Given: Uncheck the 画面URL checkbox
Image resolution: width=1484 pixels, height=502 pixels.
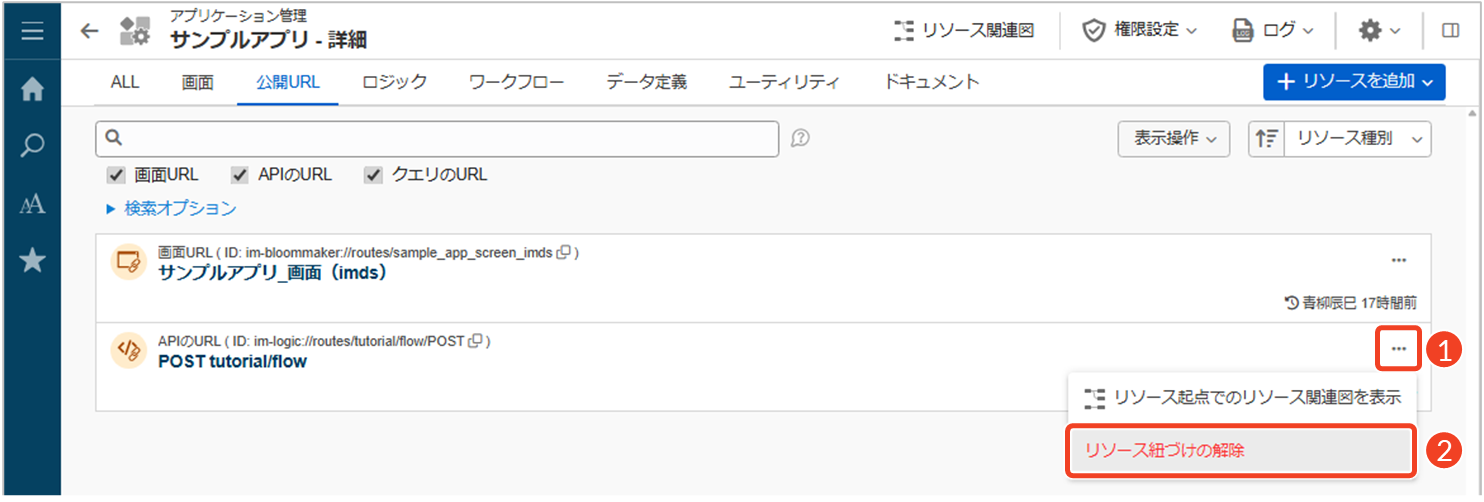Looking at the screenshot, I should [x=116, y=175].
